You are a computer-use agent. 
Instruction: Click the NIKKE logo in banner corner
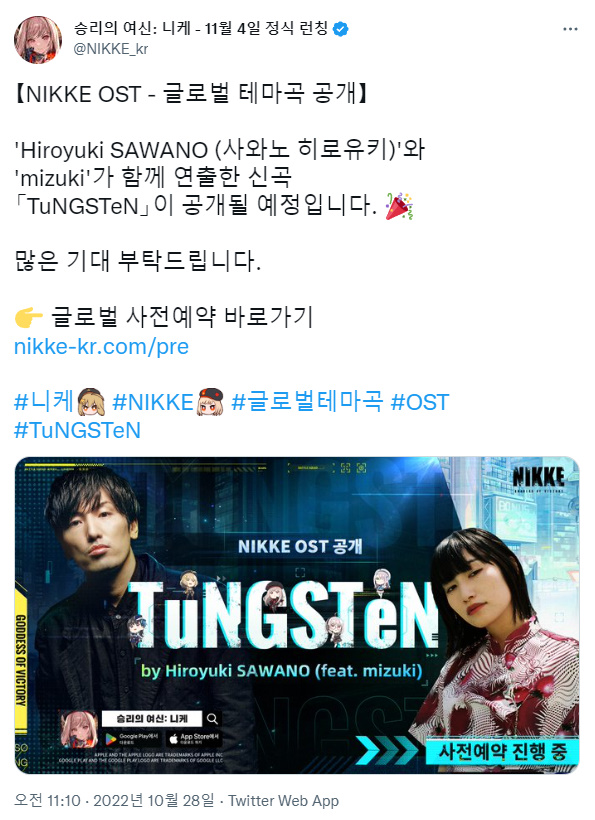click(539, 479)
